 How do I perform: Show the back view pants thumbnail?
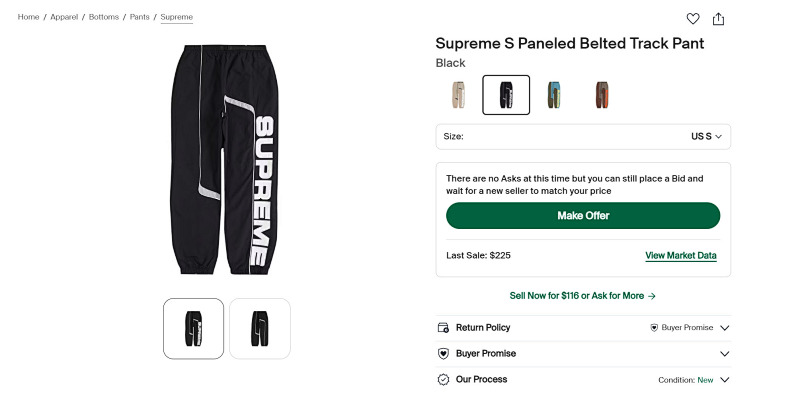260,329
